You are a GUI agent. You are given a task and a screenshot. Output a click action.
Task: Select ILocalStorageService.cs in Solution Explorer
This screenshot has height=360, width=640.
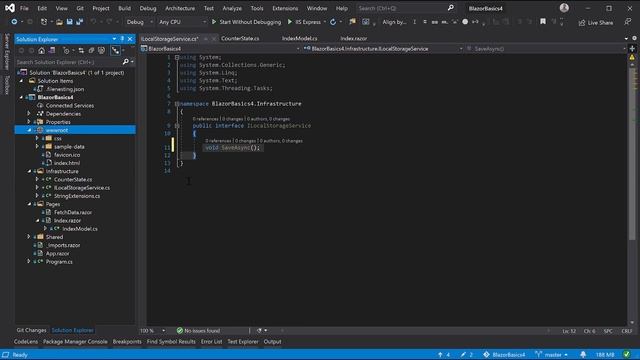click(82, 187)
